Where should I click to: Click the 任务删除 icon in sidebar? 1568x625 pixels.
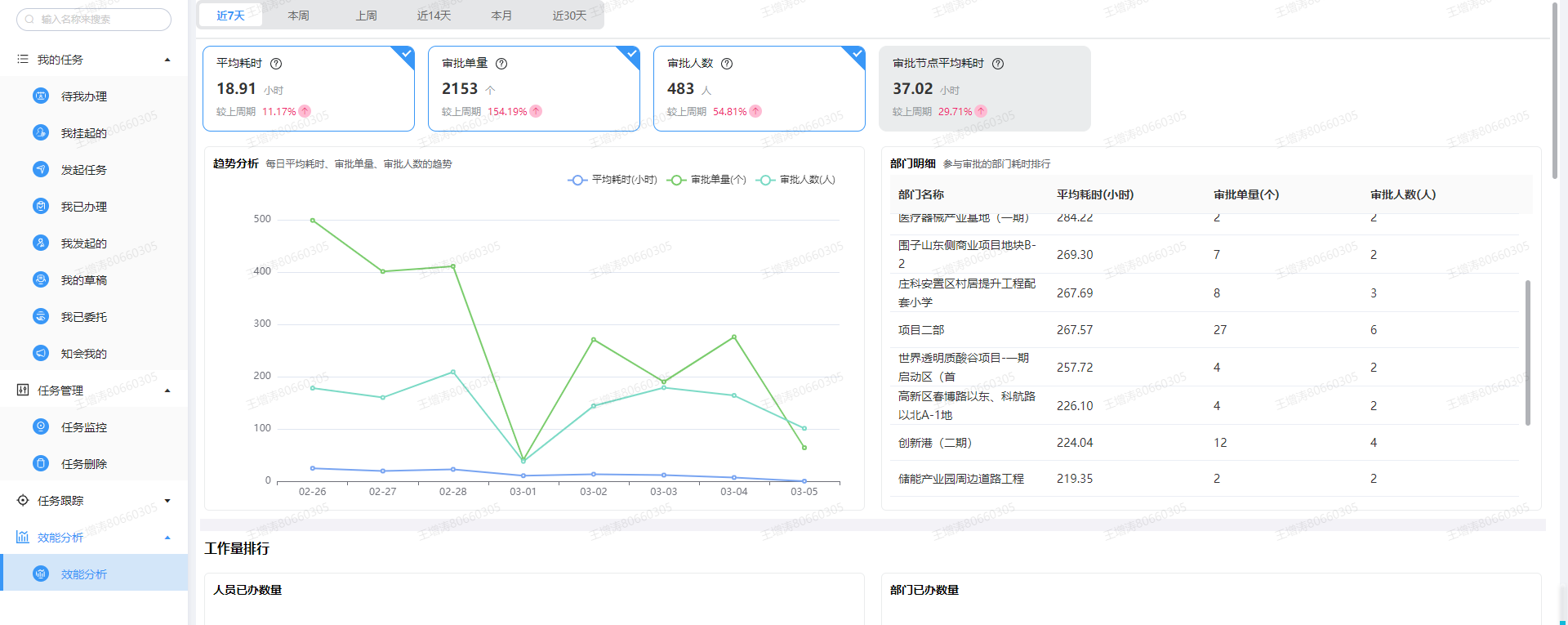click(41, 463)
